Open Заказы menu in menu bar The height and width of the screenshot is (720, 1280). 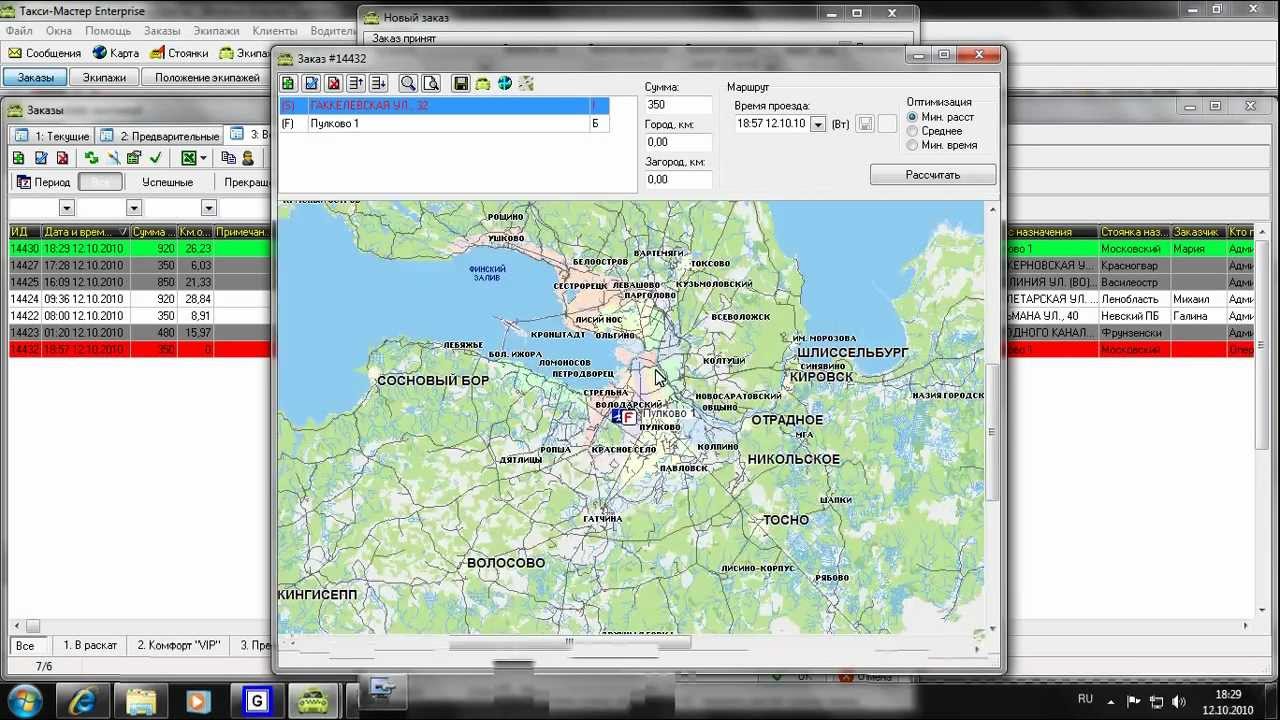tap(162, 31)
